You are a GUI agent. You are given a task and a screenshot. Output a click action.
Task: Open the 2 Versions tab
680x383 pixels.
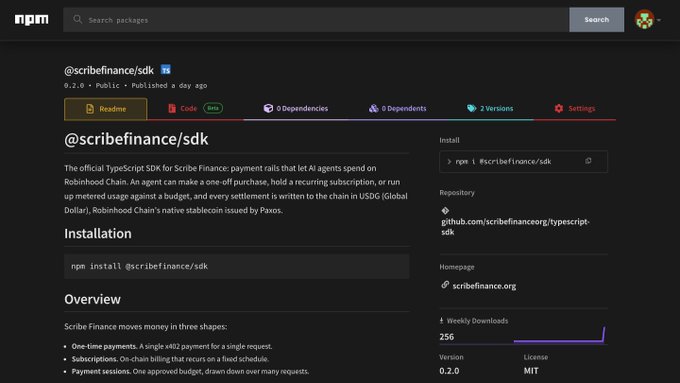coord(490,108)
